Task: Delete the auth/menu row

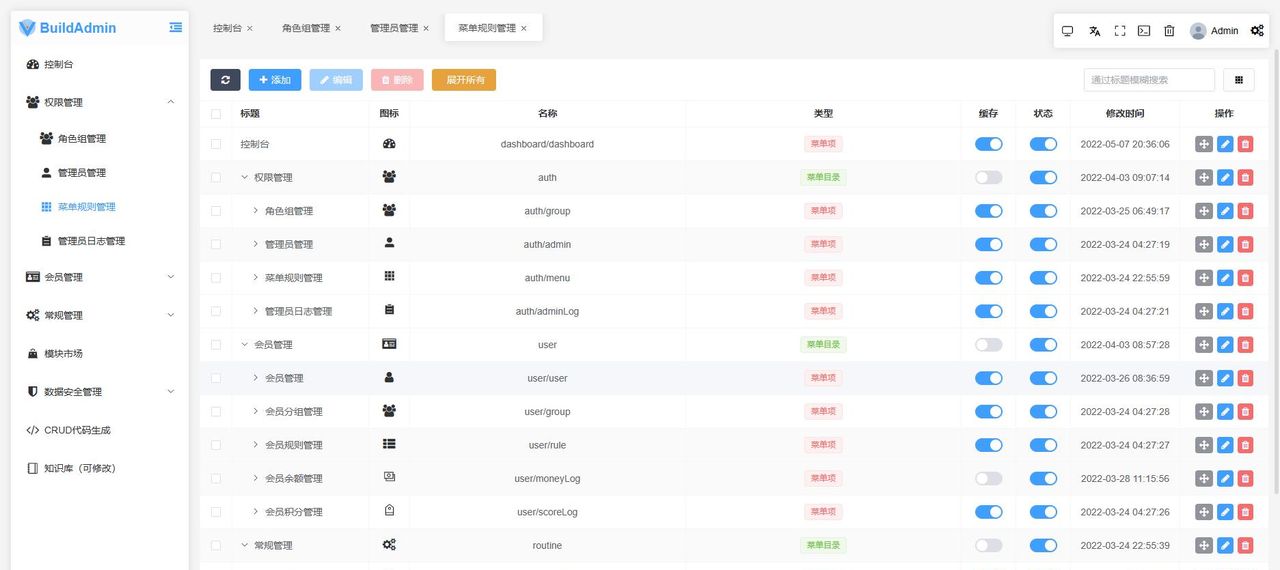Action: [x=1245, y=278]
